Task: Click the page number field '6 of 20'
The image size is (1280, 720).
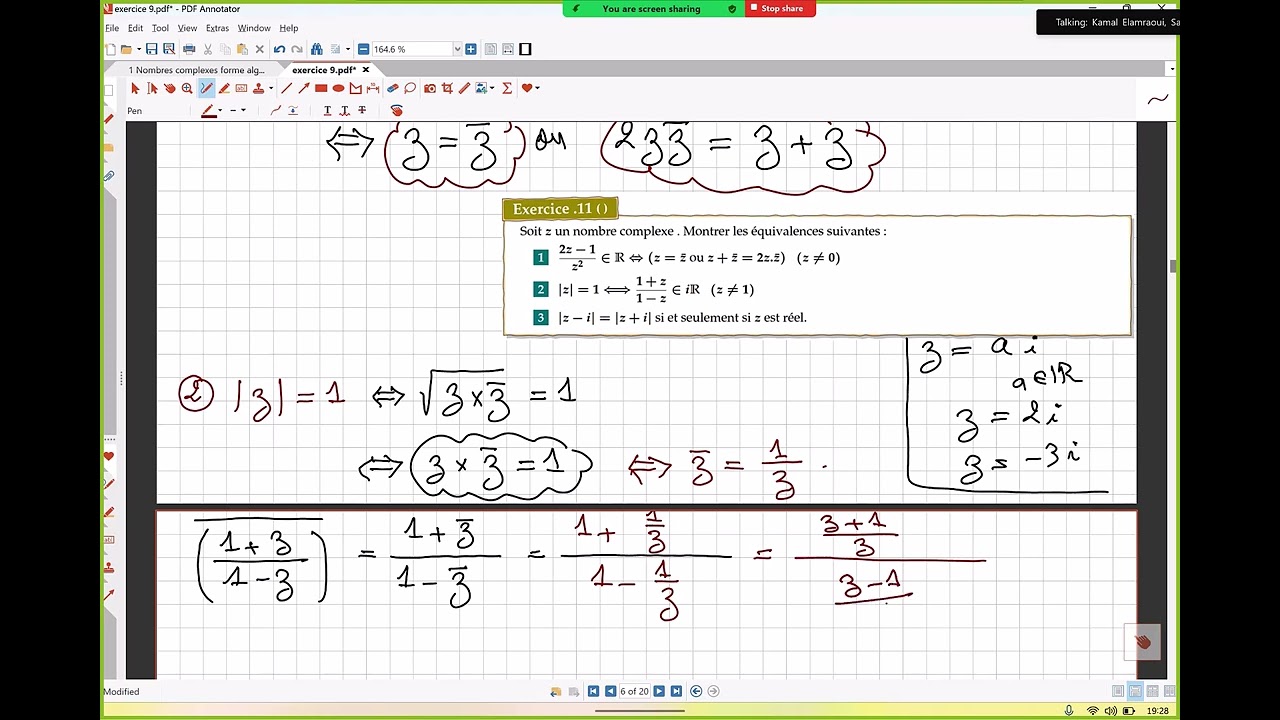Action: click(x=634, y=691)
